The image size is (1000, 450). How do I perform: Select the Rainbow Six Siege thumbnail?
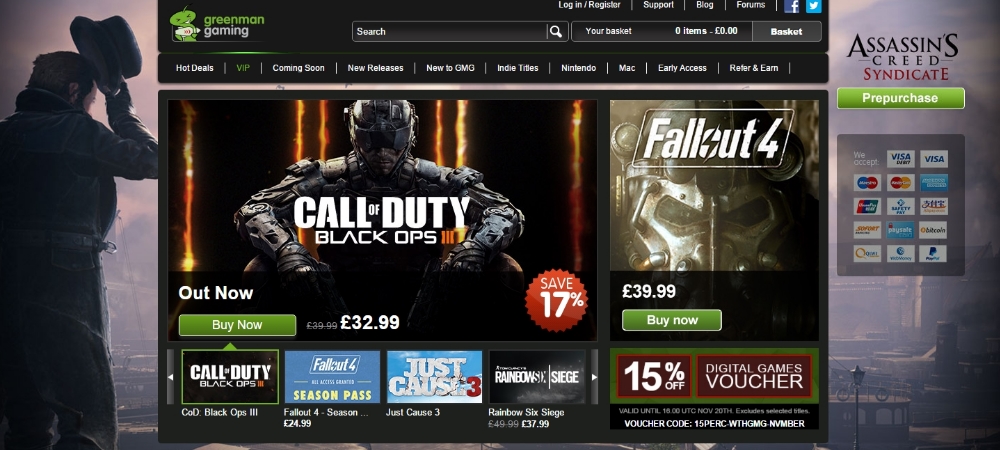(537, 377)
